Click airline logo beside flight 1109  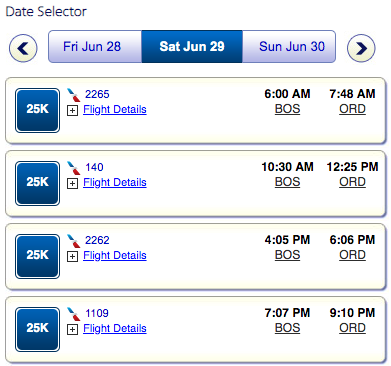pyautogui.click(x=74, y=314)
